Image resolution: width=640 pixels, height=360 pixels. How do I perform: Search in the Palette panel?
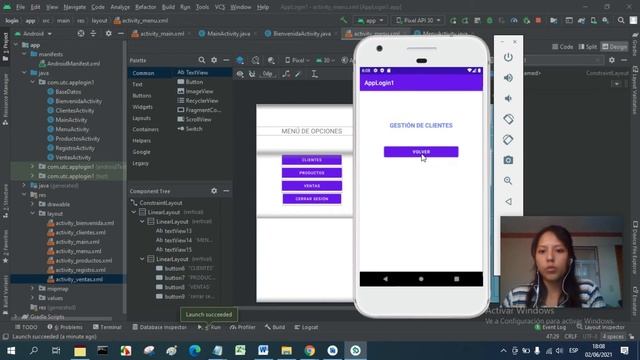tap(202, 60)
